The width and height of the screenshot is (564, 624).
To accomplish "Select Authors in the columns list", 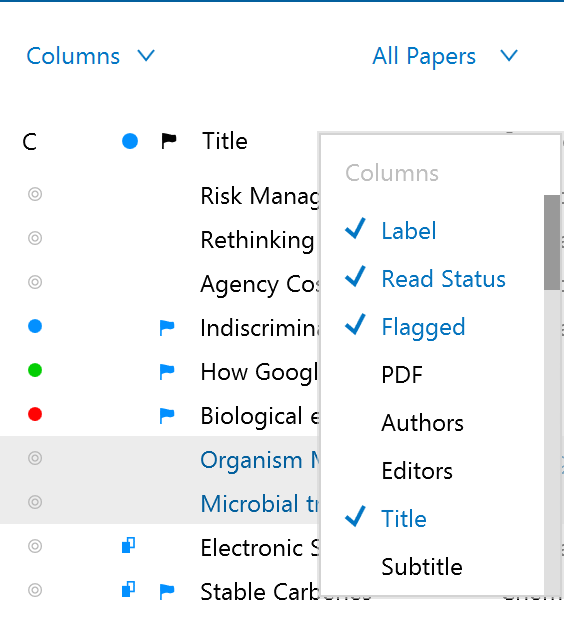I will 422,423.
